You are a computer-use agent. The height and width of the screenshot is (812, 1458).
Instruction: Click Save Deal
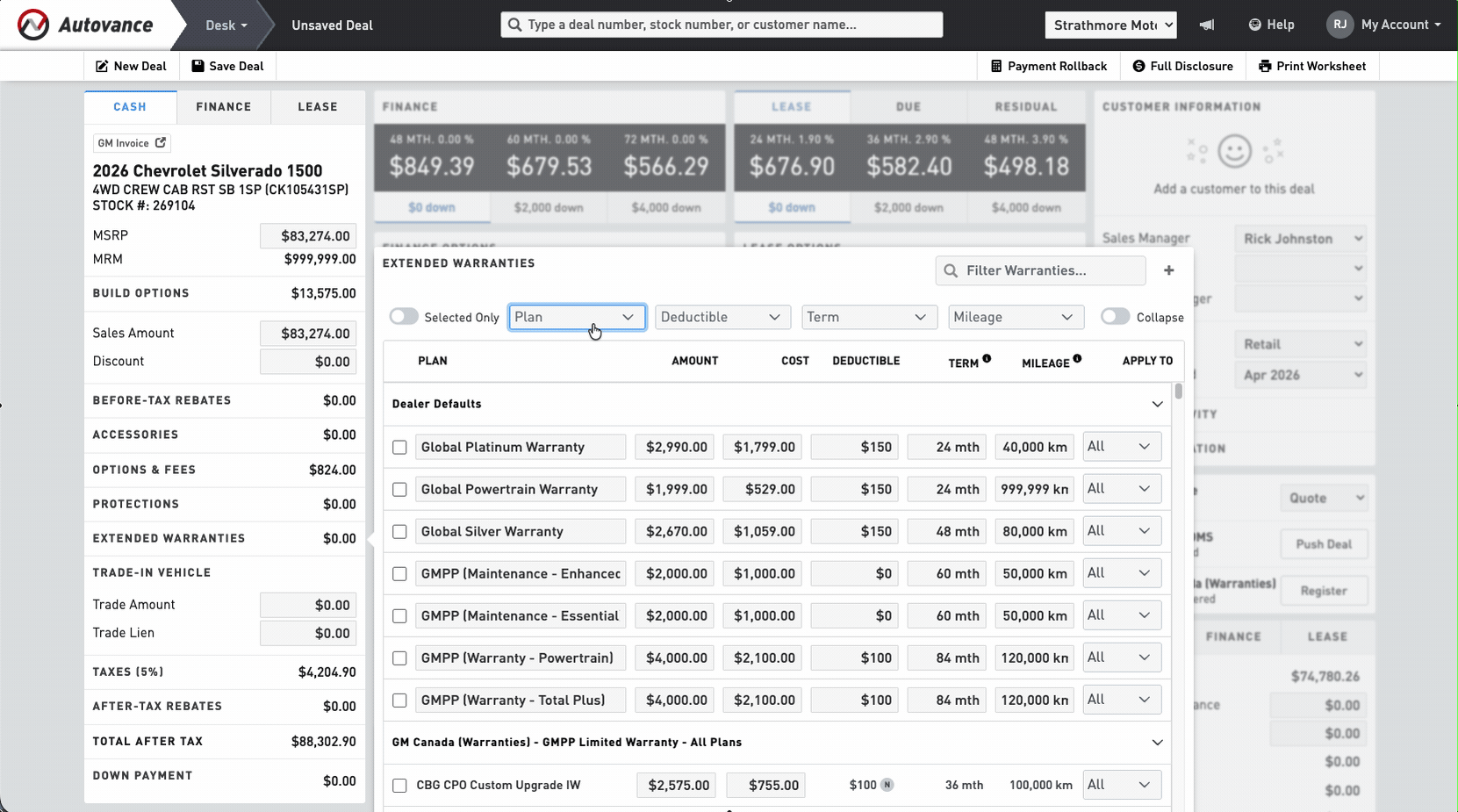point(227,66)
